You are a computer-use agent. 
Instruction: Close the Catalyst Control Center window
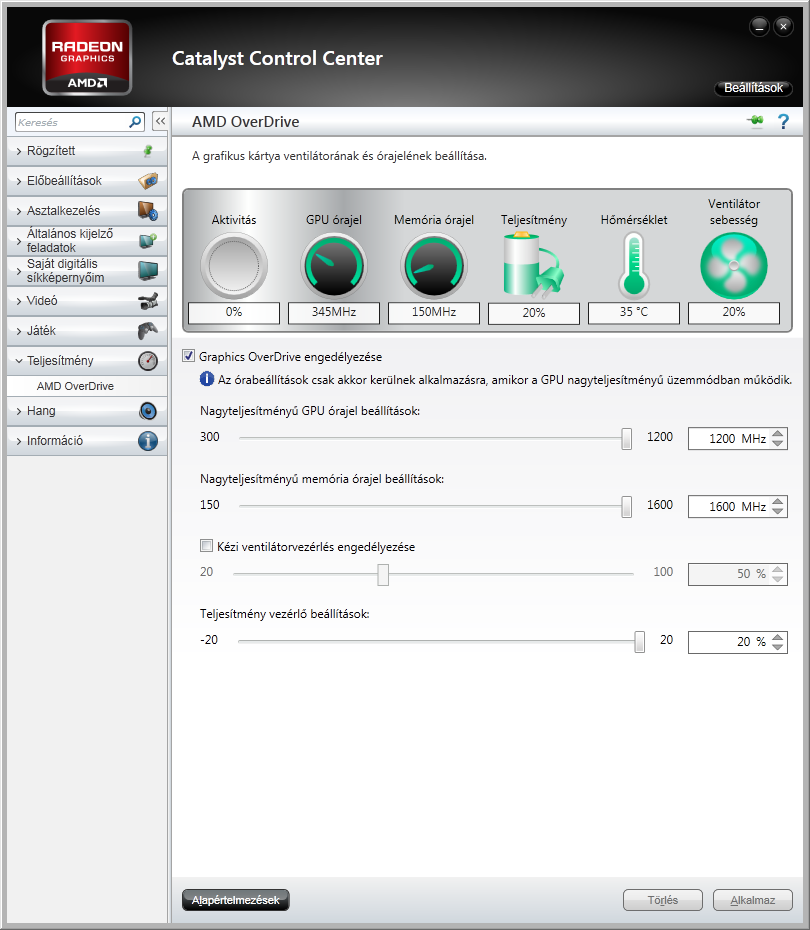[x=783, y=27]
